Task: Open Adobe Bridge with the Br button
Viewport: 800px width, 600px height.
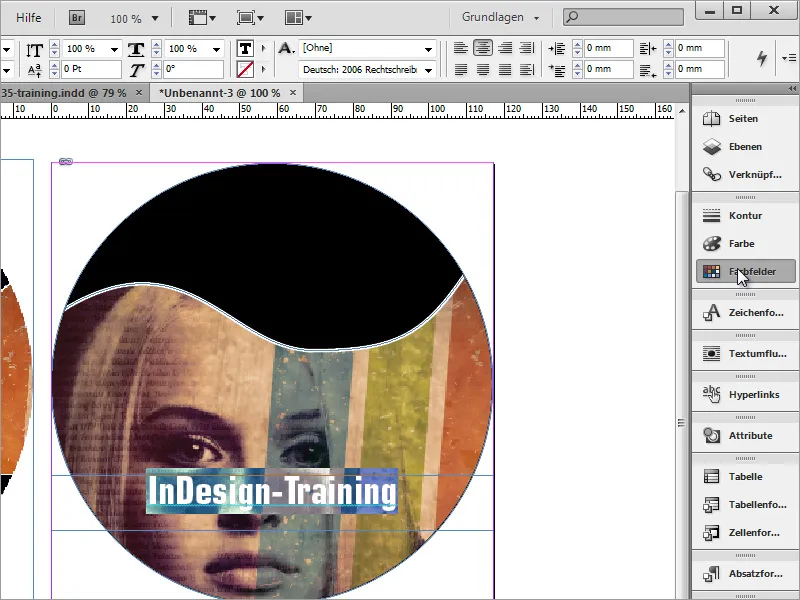Action: (77, 18)
